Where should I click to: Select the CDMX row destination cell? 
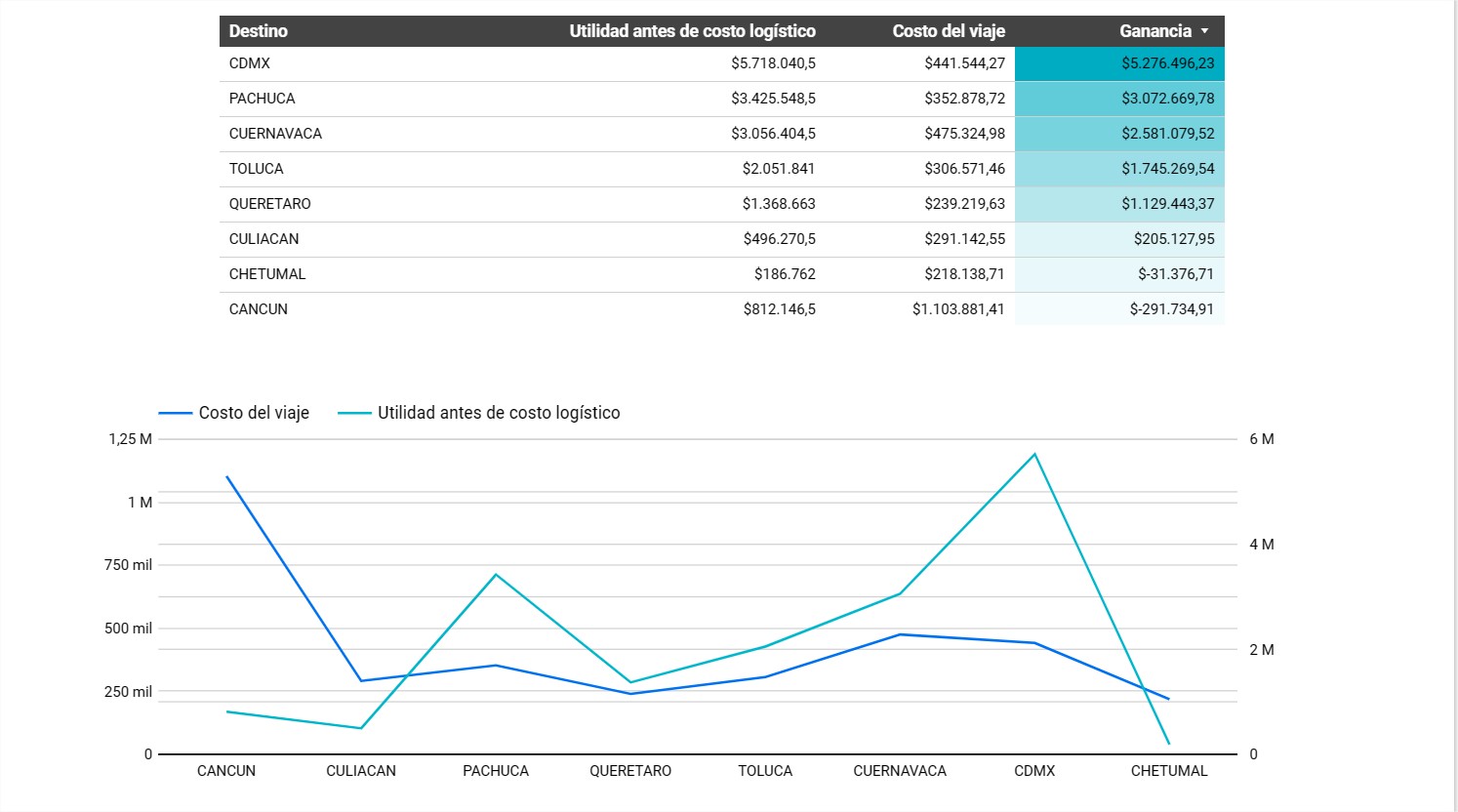click(250, 63)
